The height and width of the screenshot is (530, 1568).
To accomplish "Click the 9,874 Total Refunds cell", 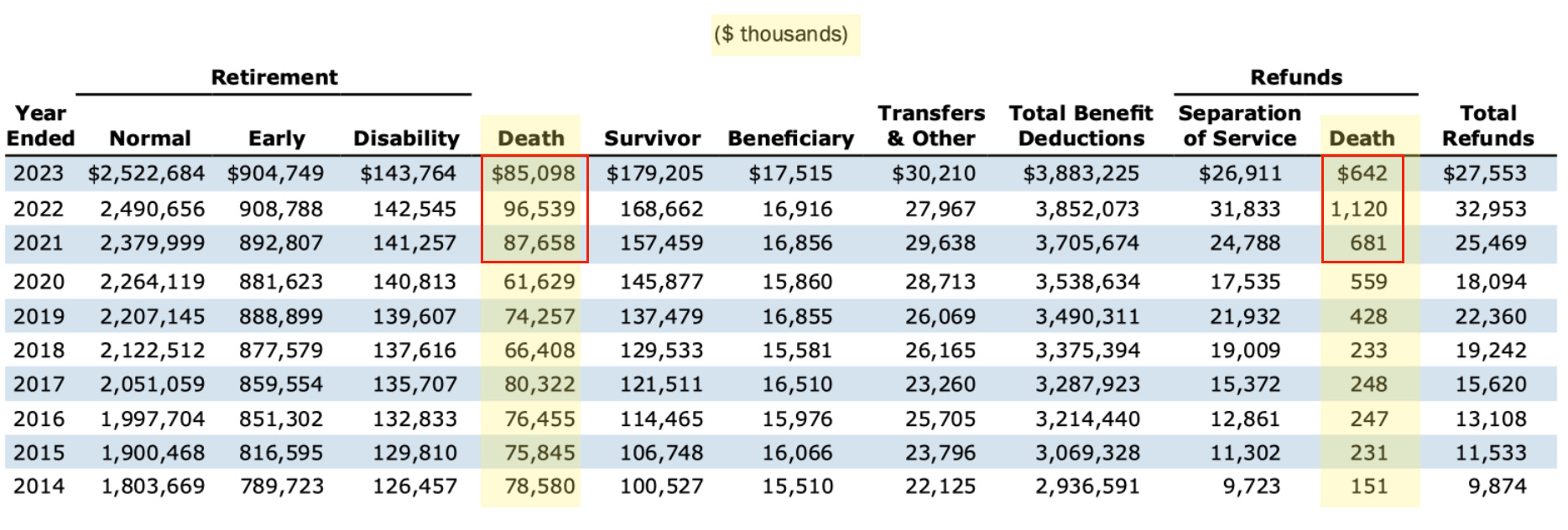I will click(1497, 486).
